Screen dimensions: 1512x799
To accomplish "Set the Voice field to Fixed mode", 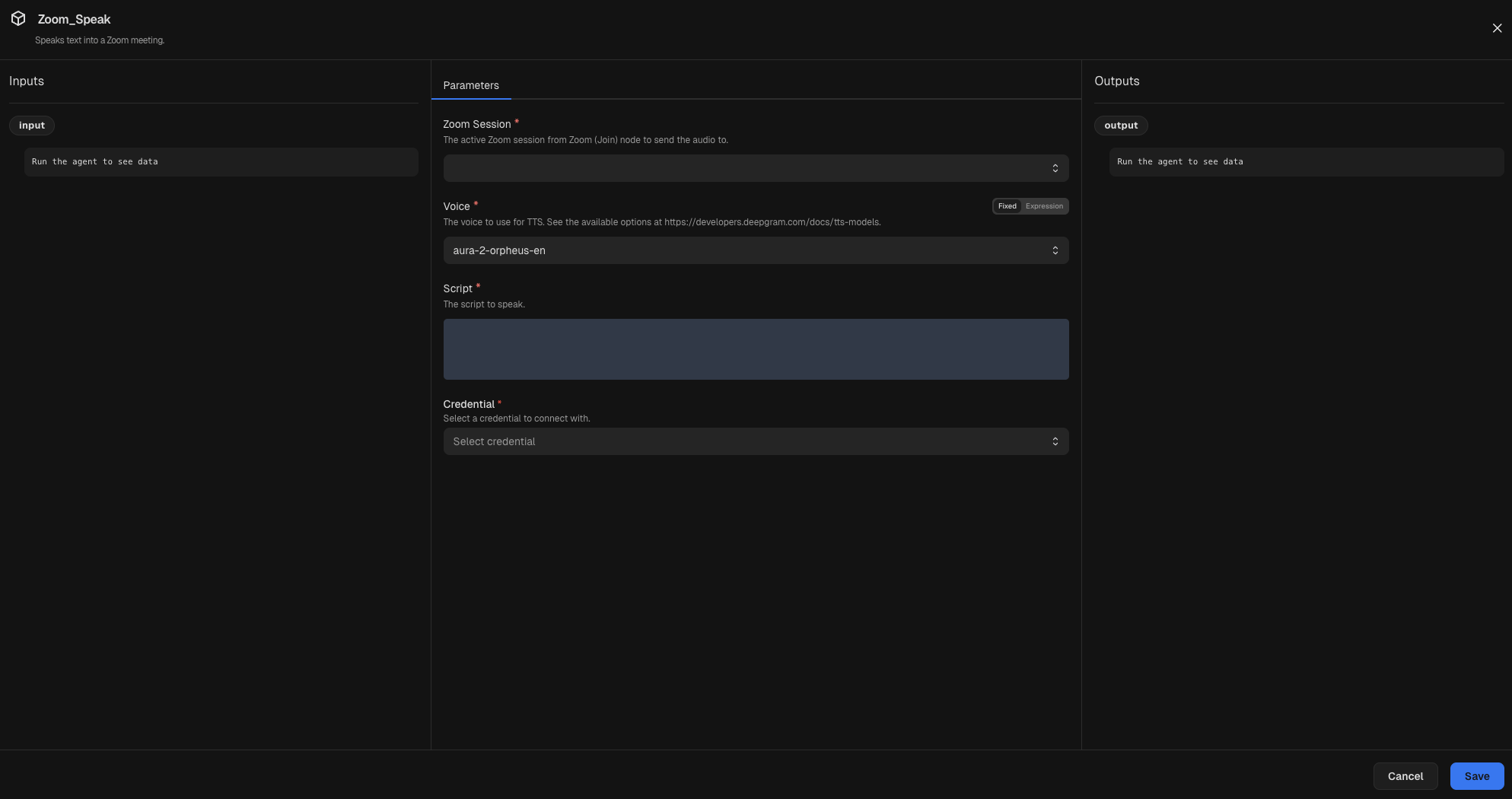I will pos(1007,205).
